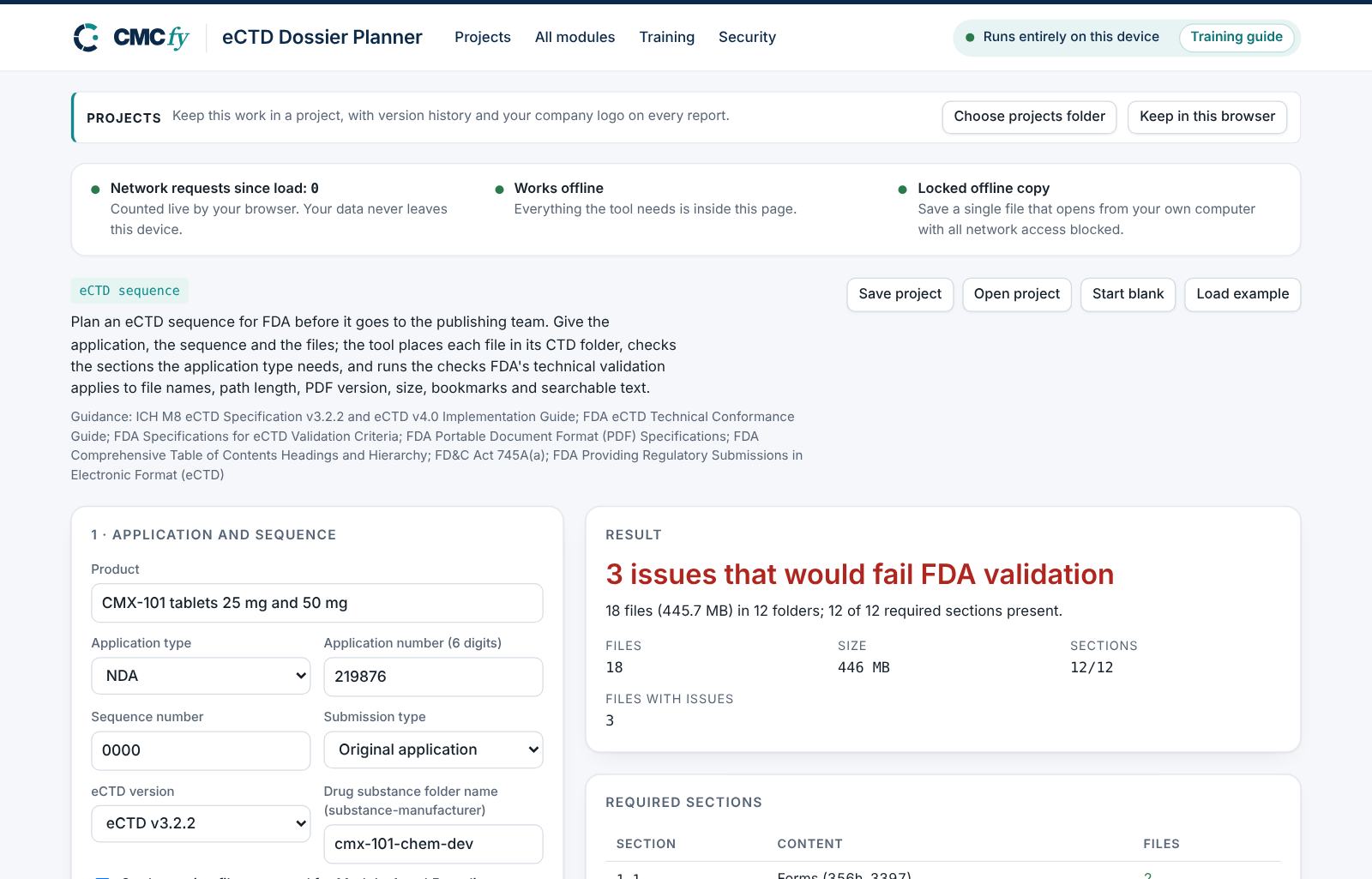Open the Security nav item
The width and height of the screenshot is (1372, 879).
pos(747,37)
